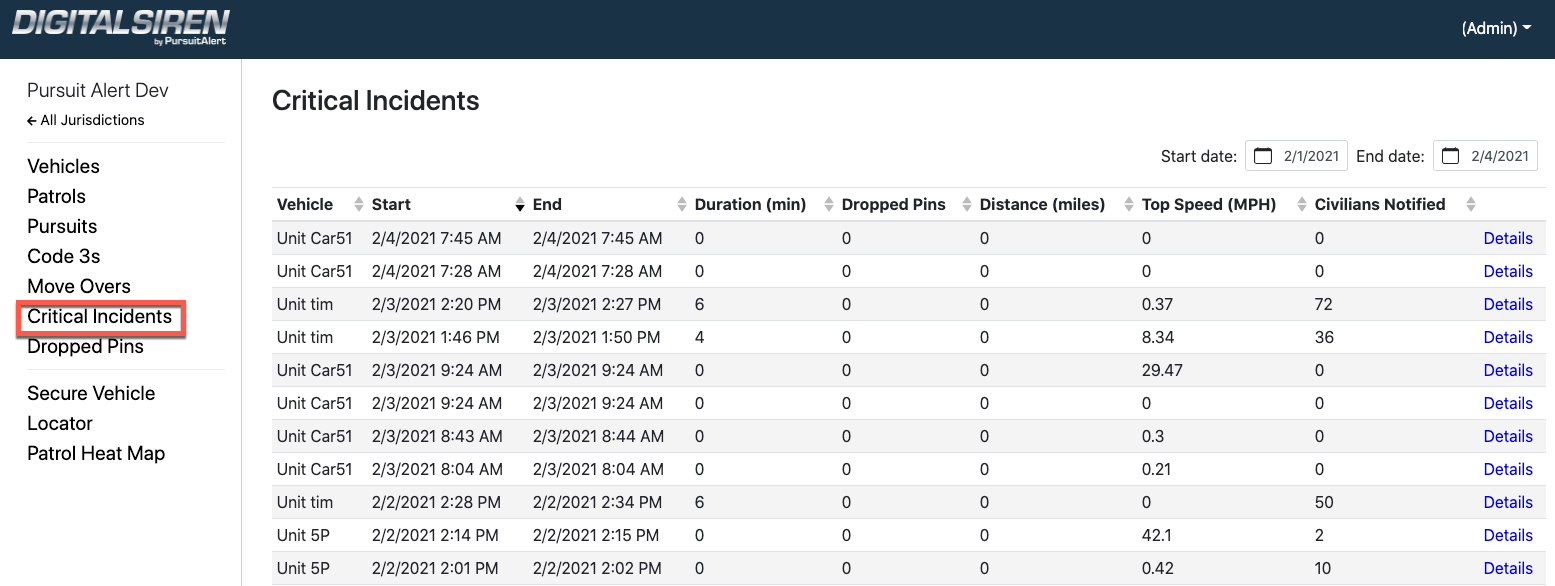Expand the (Admin) dropdown menu
1555x586 pixels.
(x=1496, y=29)
